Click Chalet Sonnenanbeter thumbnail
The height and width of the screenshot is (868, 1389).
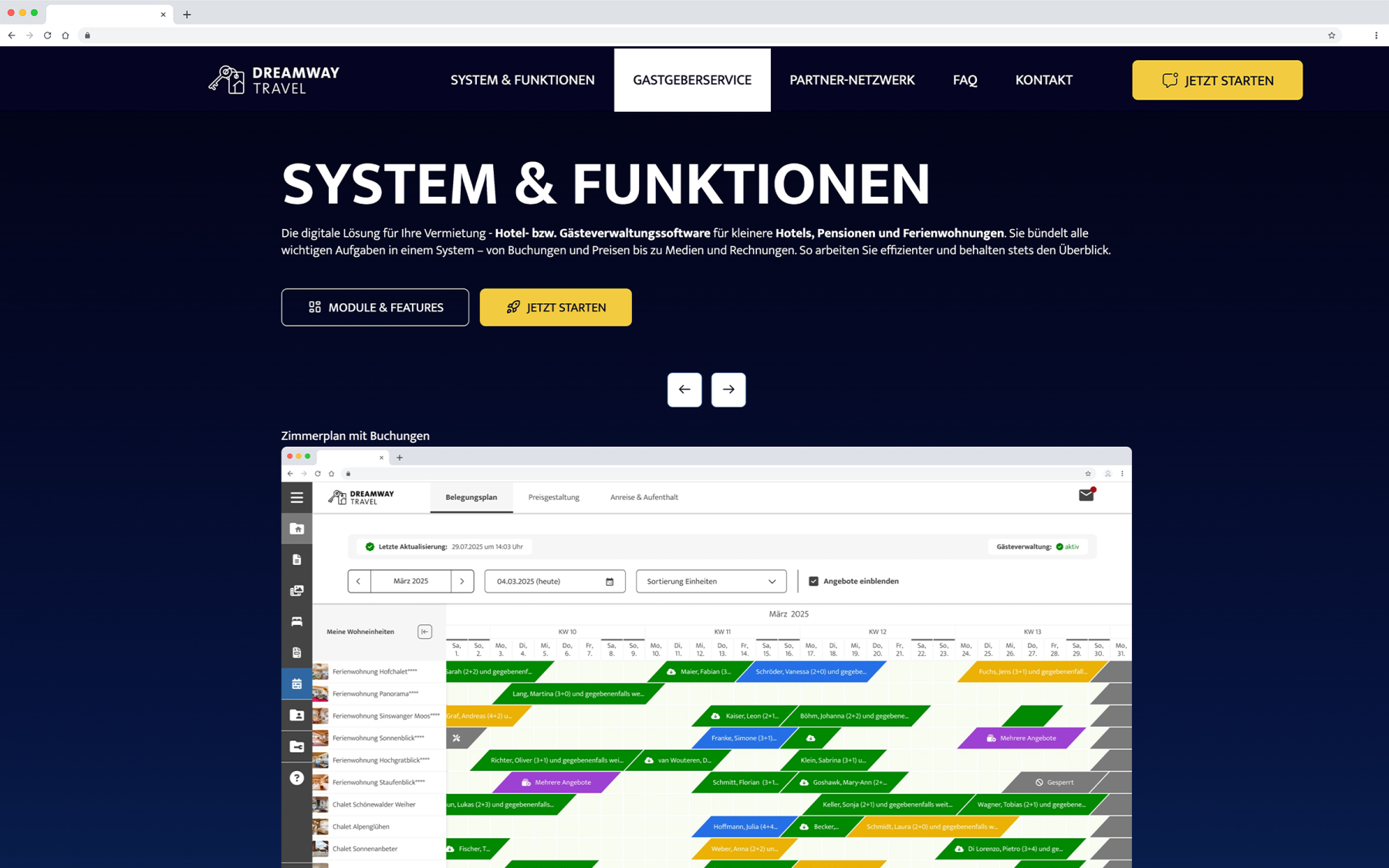tap(320, 849)
